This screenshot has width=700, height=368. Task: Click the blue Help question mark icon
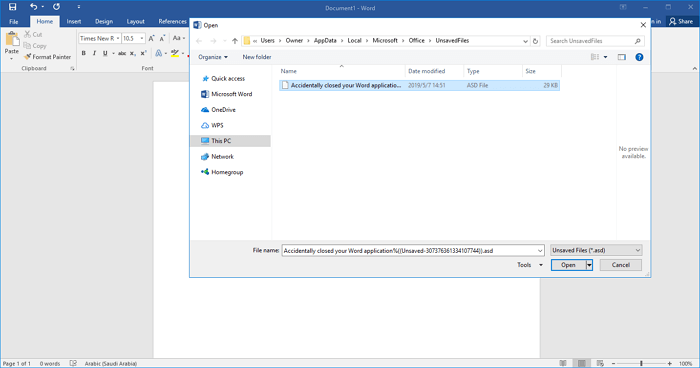639,57
